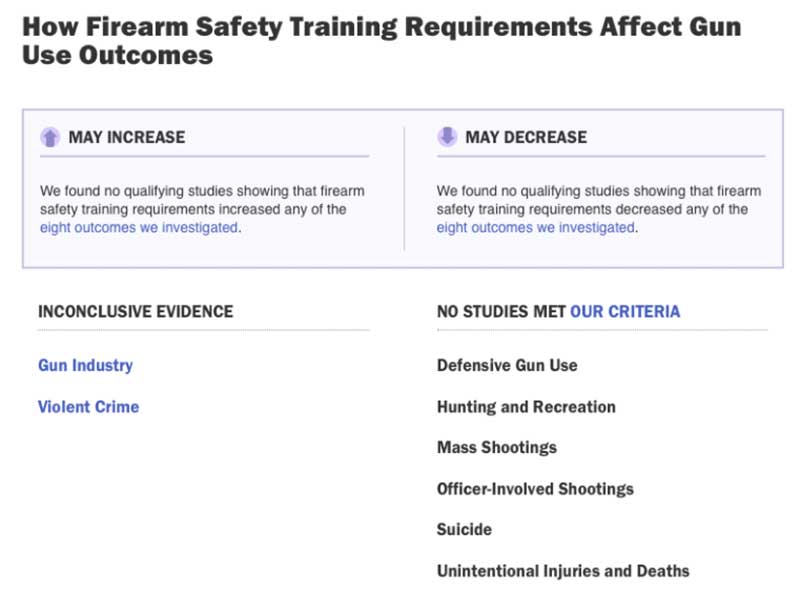Viewport: 800px width, 594px height.
Task: Click the Defensive Gun Use entry
Action: click(507, 365)
